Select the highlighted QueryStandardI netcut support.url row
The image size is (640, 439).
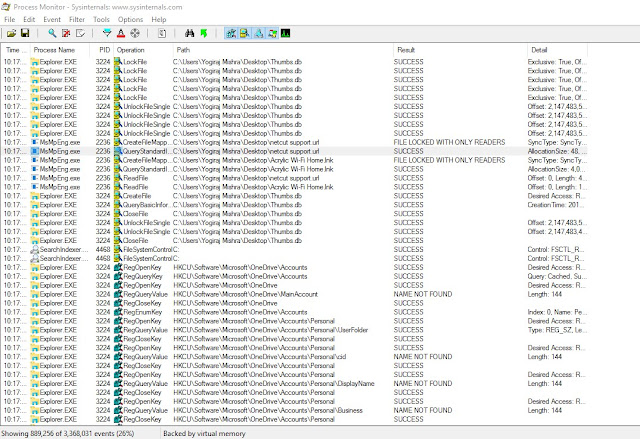click(295, 151)
